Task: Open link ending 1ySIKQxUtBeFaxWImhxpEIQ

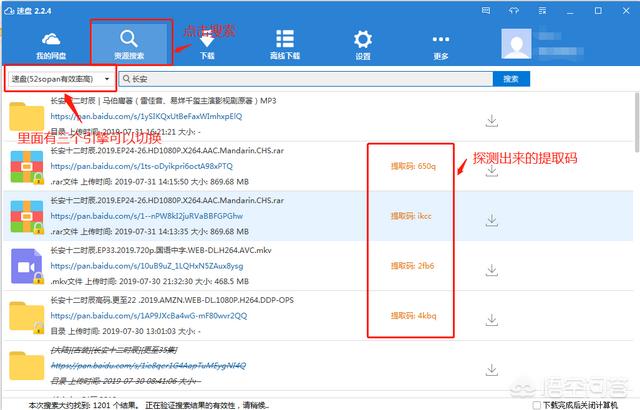Action: click(x=146, y=116)
